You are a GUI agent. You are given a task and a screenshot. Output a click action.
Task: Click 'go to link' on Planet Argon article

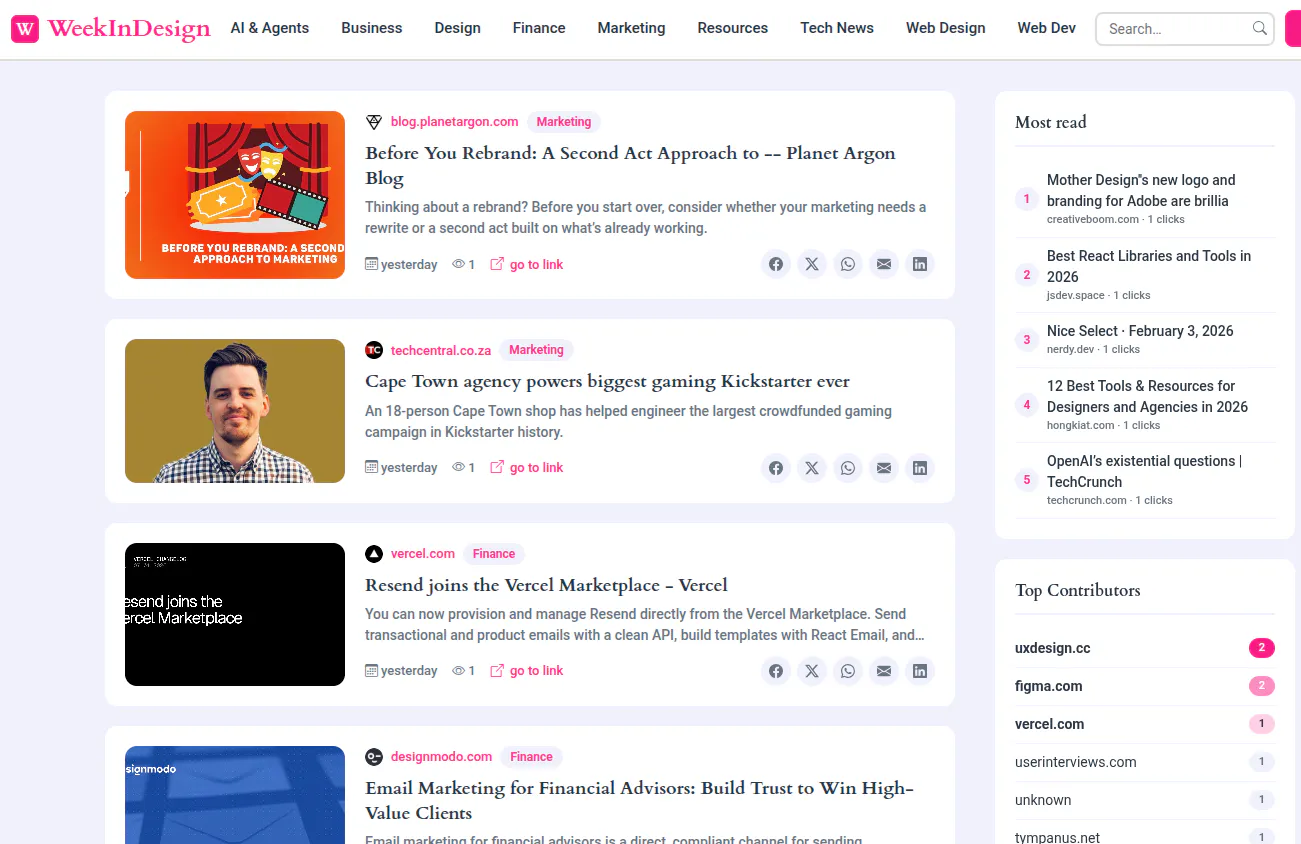point(536,265)
